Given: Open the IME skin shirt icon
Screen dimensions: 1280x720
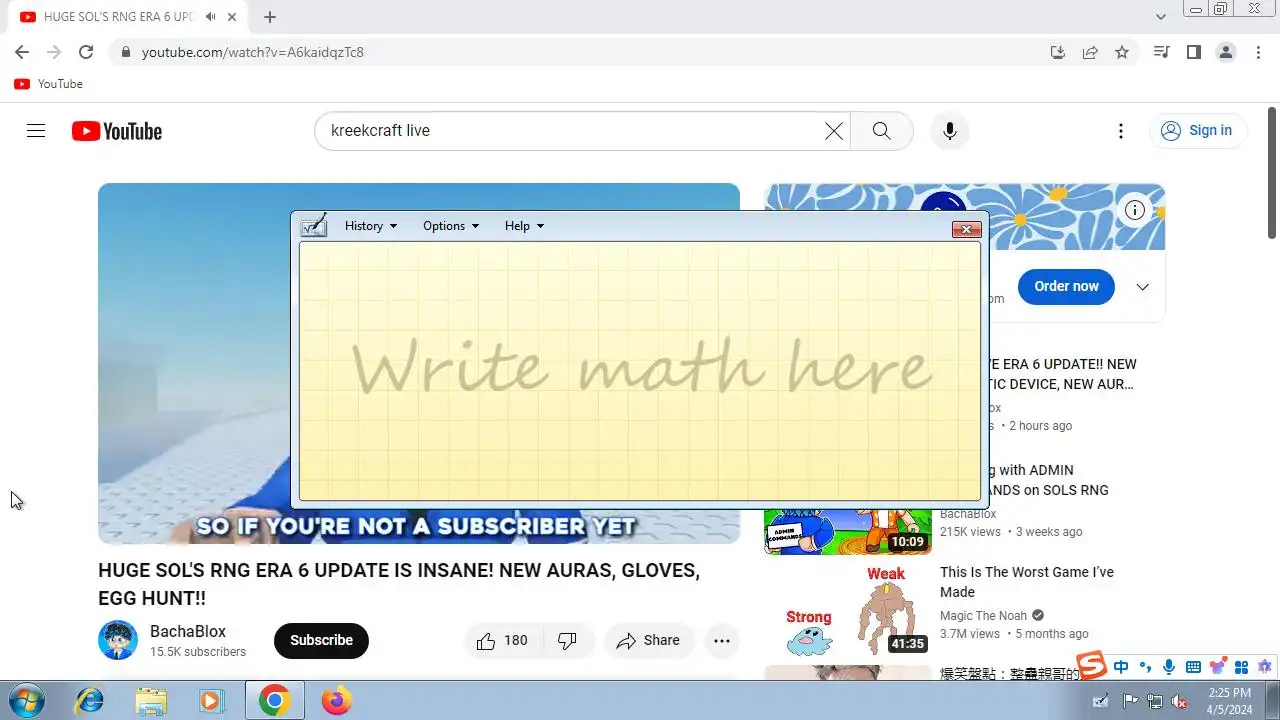Looking at the screenshot, I should pyautogui.click(x=1217, y=667).
